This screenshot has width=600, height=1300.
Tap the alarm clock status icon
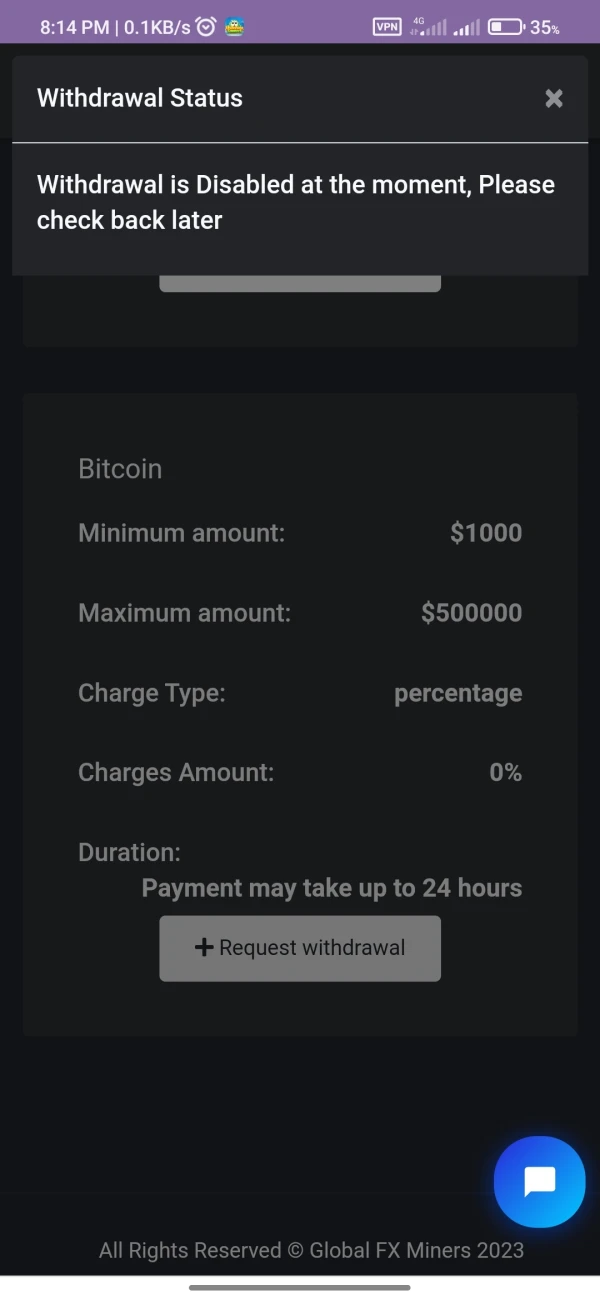(x=206, y=27)
